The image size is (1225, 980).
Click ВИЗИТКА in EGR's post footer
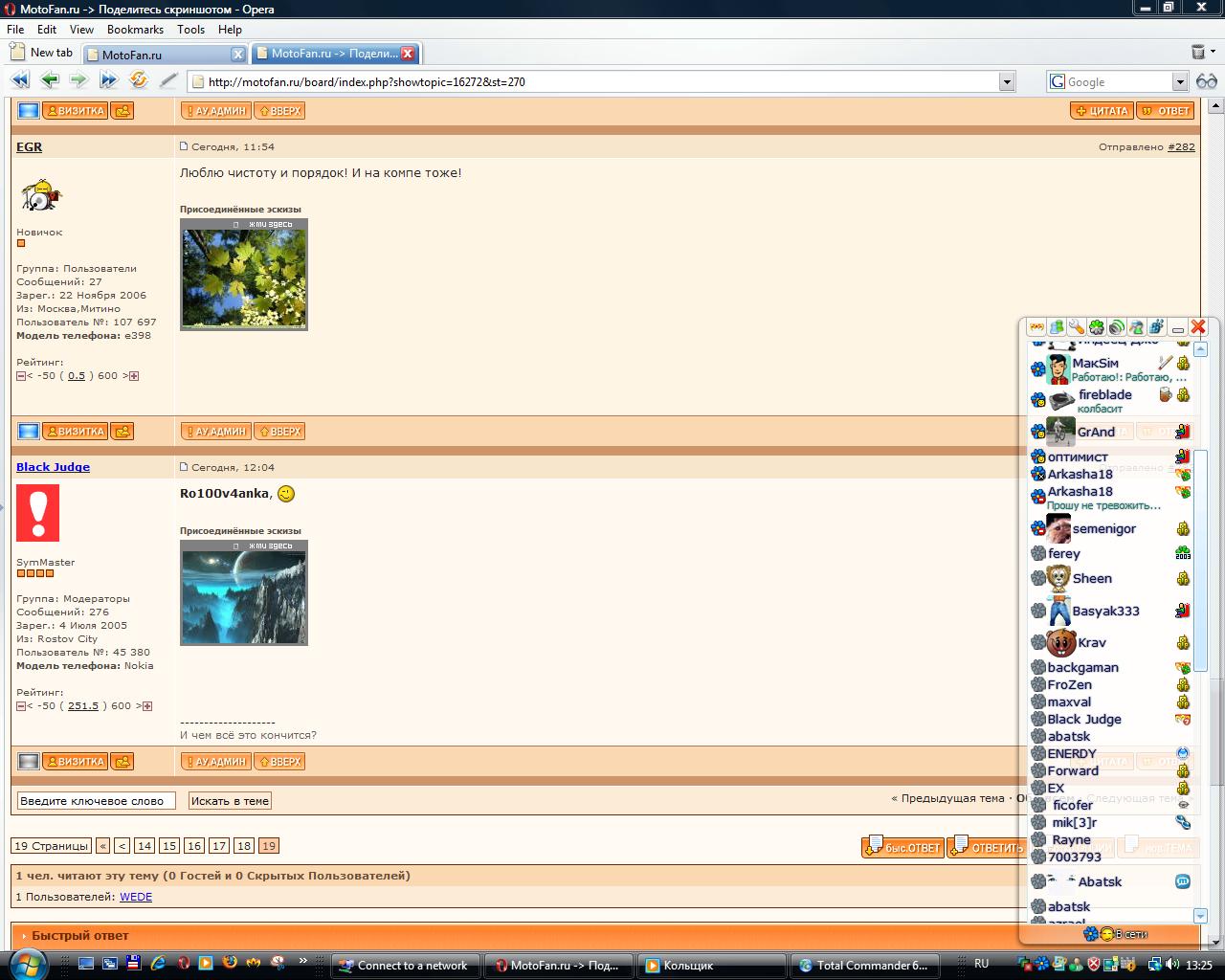75,432
